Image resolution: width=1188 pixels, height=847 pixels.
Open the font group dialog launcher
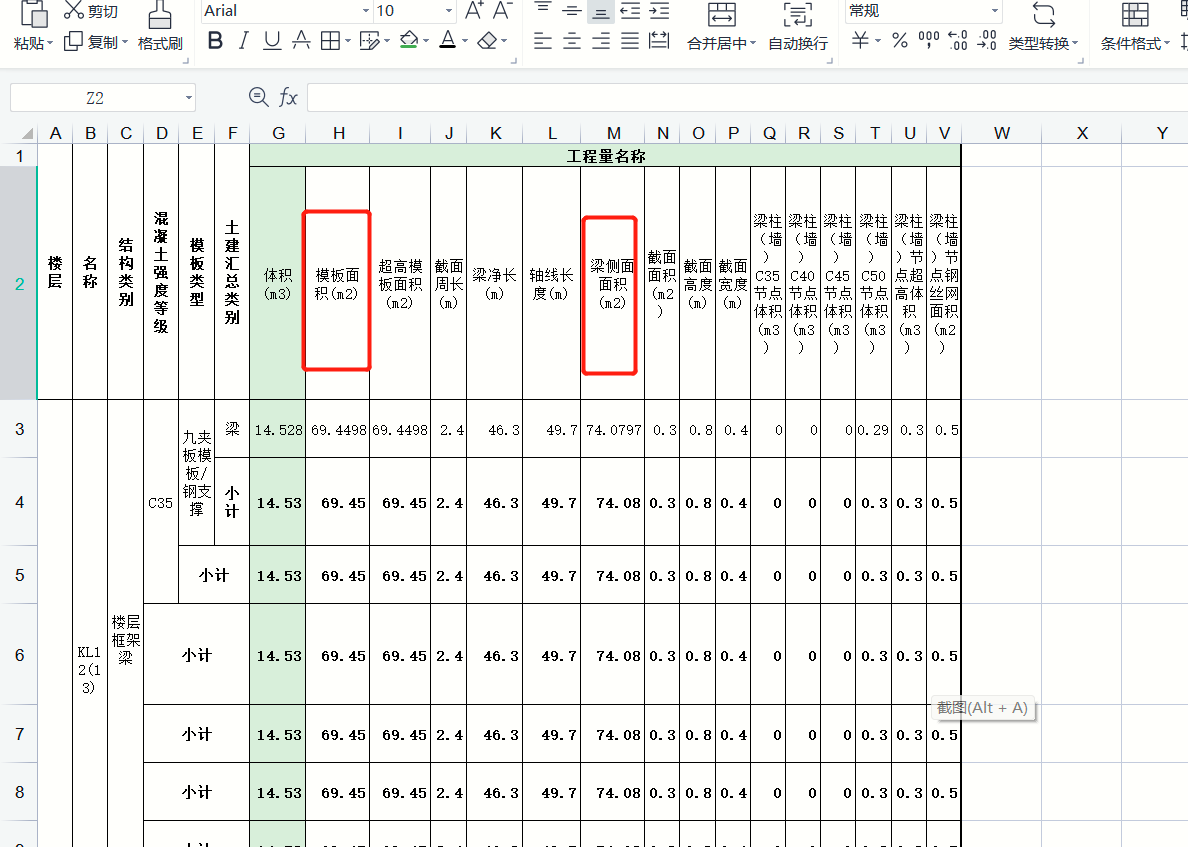514,61
